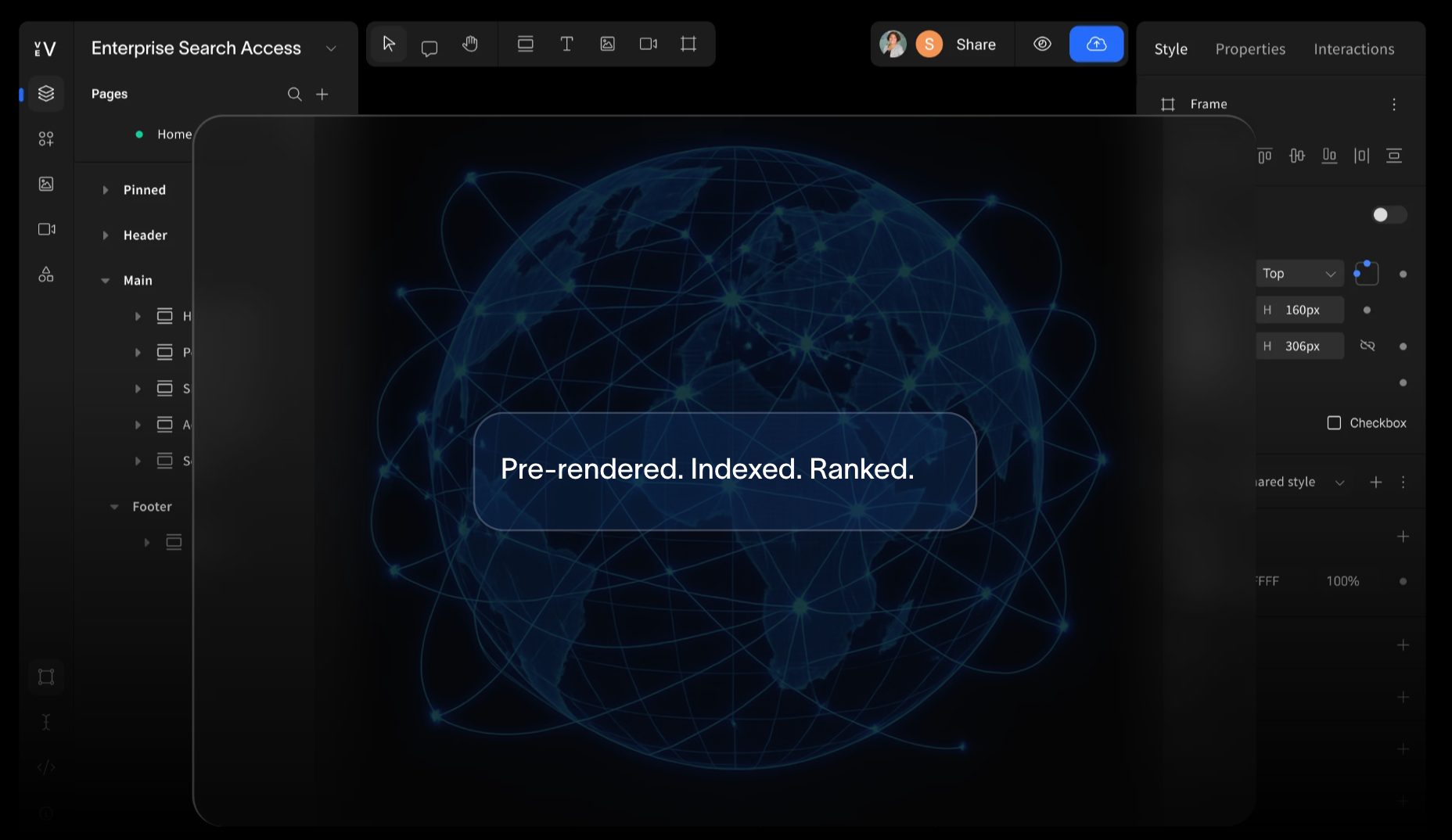Open the Top alignment dropdown
Viewport: 1452px width, 840px height.
tap(1299, 273)
